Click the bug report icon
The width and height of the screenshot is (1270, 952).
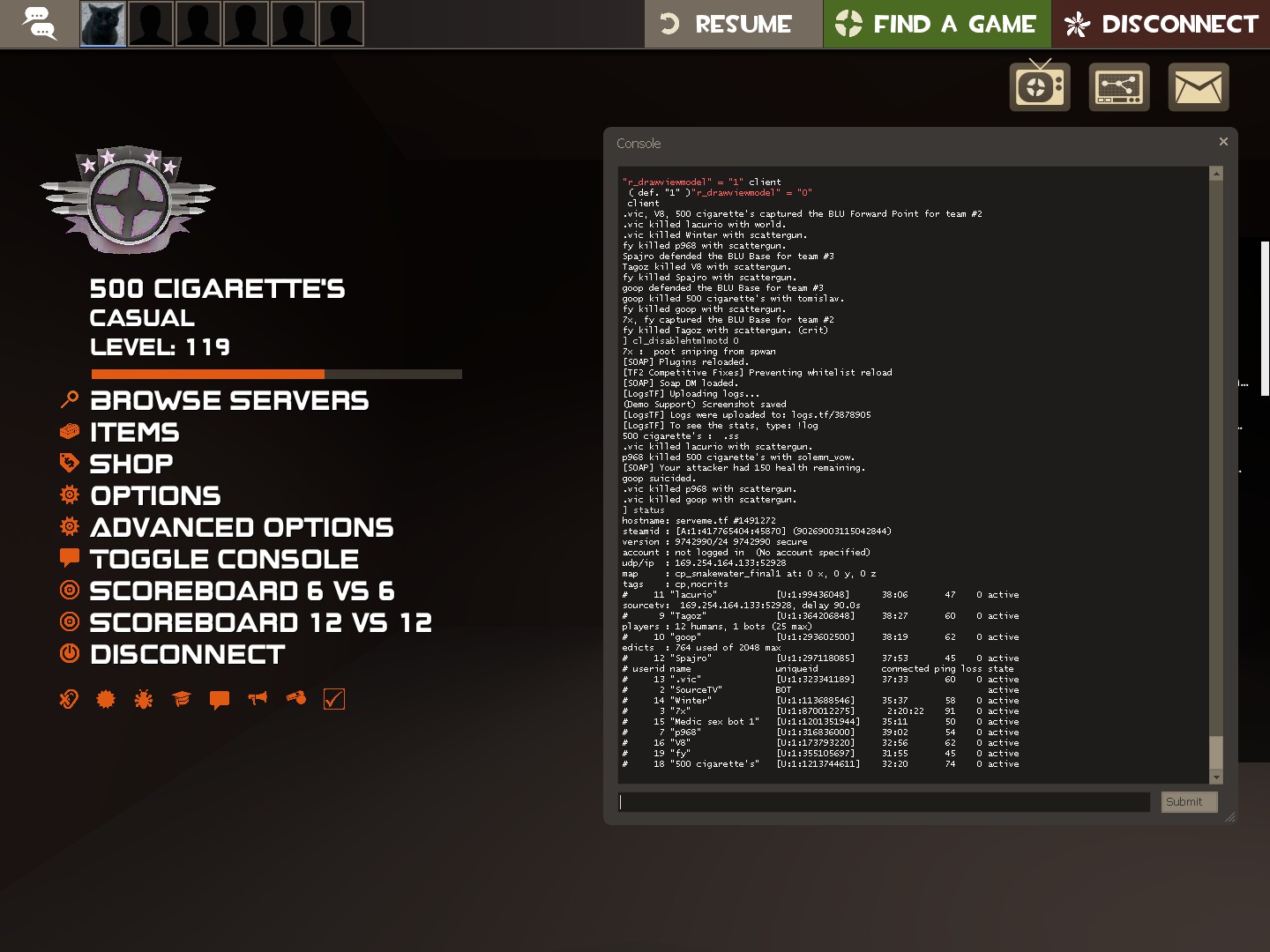pyautogui.click(x=144, y=699)
